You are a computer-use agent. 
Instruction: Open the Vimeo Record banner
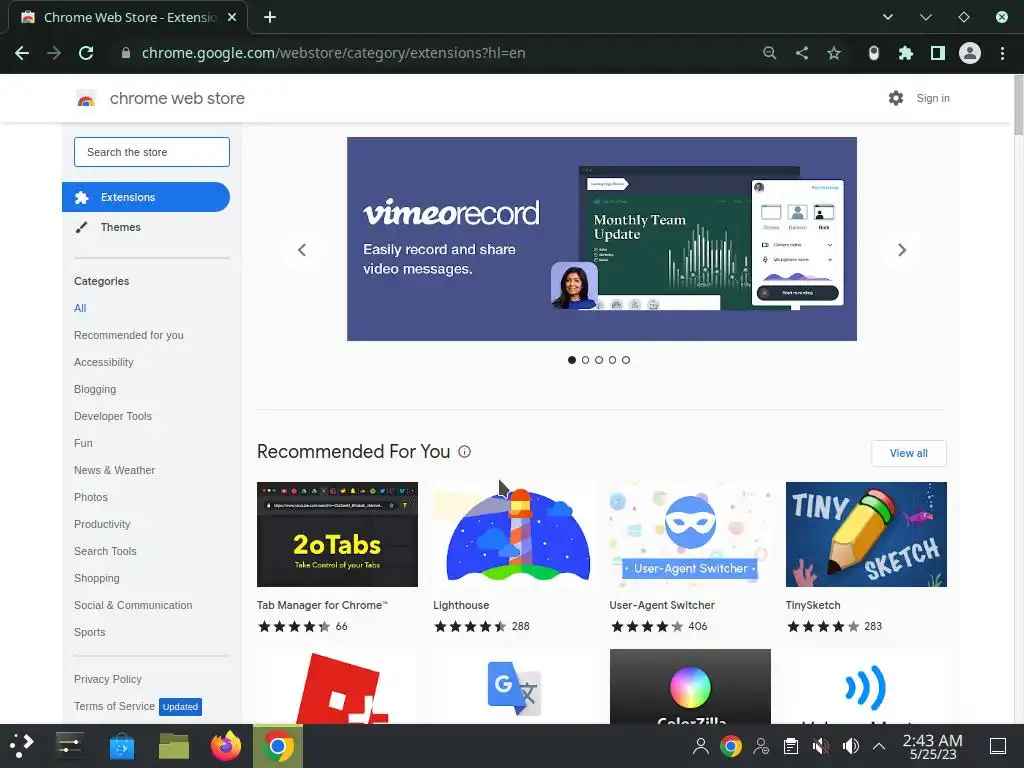coord(601,239)
